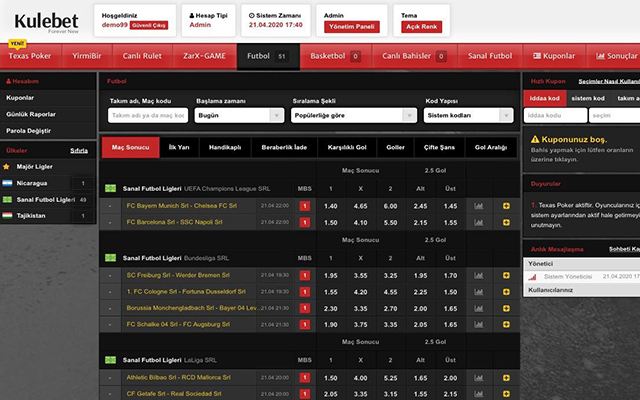Viewport: 640px width, 400px height.
Task: Switch to the Handikaplı tab
Action: click(225, 148)
